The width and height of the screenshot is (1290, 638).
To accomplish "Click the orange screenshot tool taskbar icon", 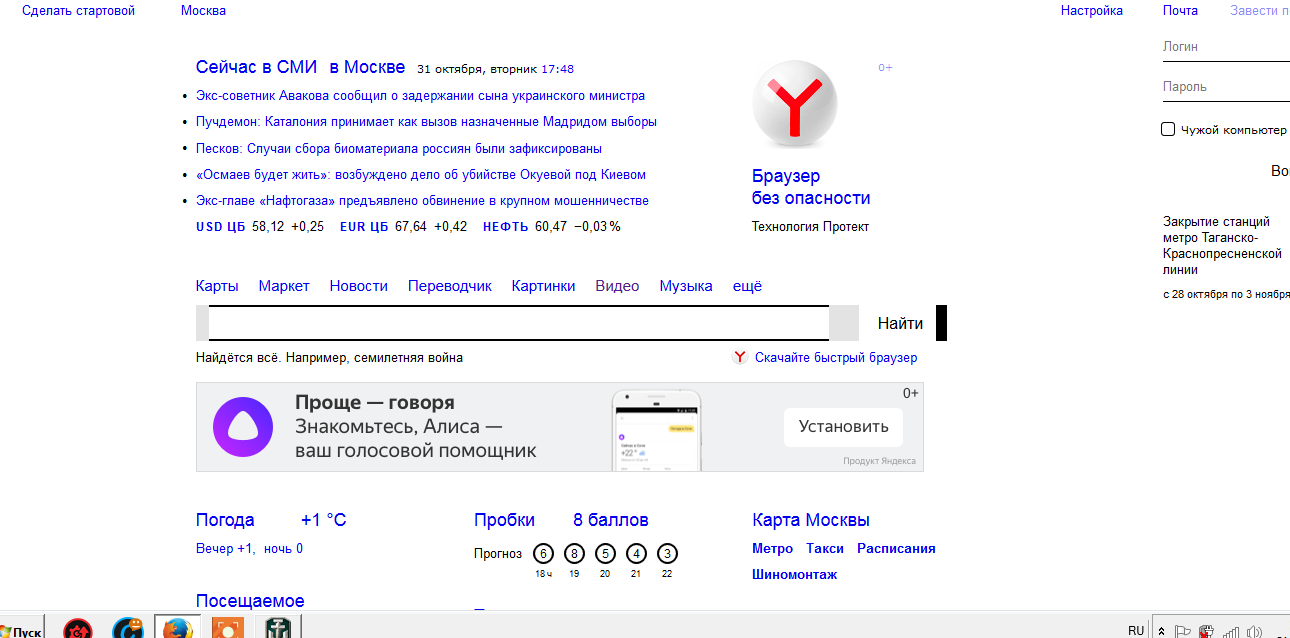I will (x=227, y=629).
